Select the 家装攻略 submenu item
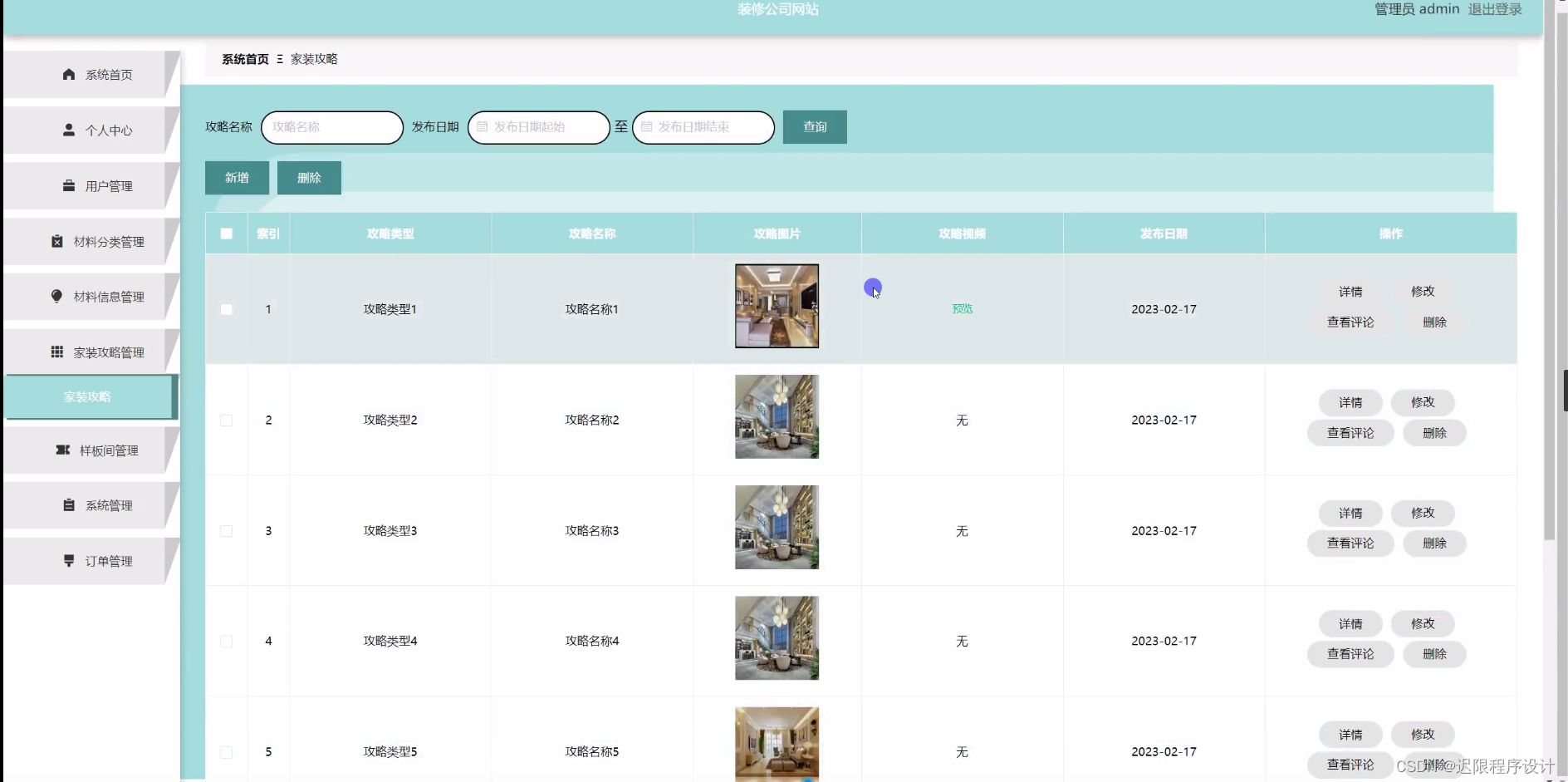Viewport: 1568px width, 782px height. (90, 396)
